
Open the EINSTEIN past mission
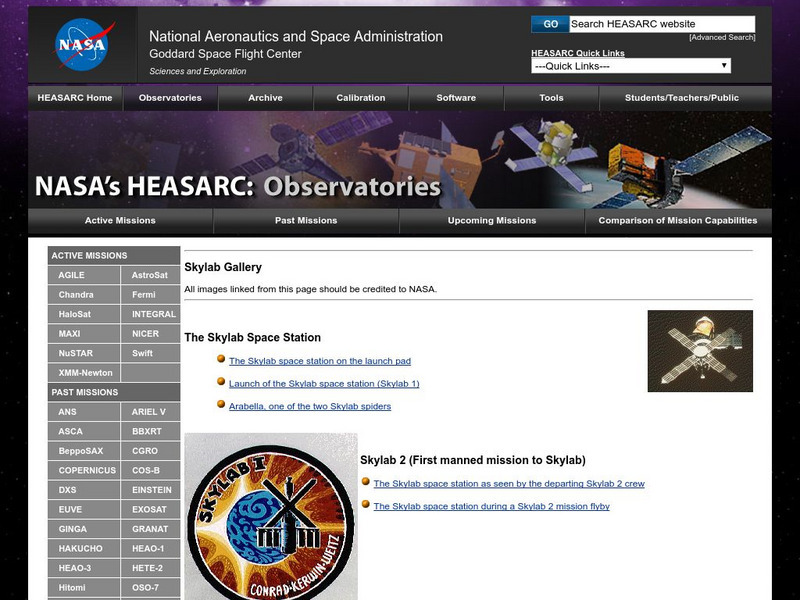151,490
